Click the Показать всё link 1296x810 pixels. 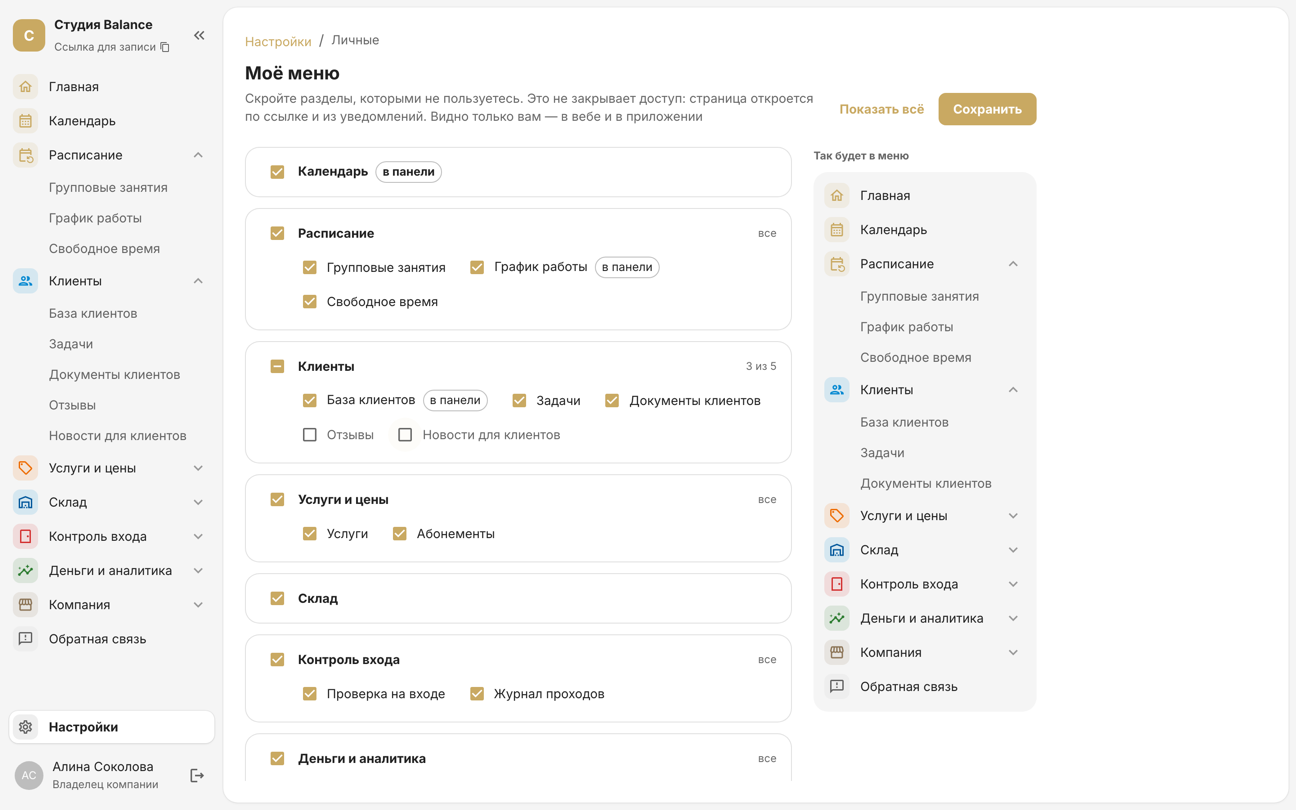tap(881, 109)
